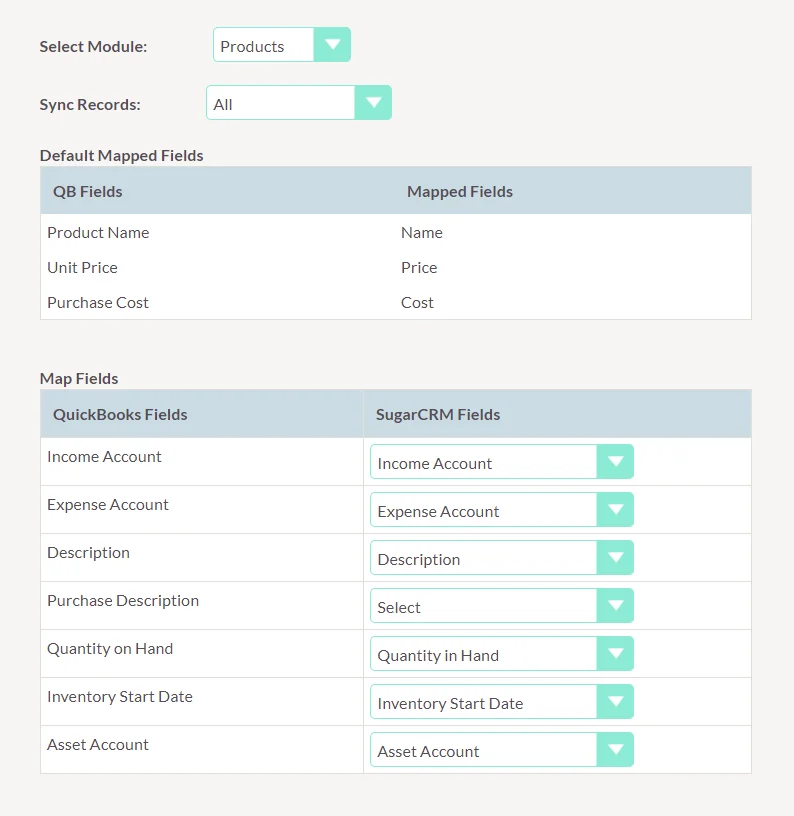
Task: Open the unmapped "Select" dropdown for Purchase Description
Action: (x=501, y=606)
